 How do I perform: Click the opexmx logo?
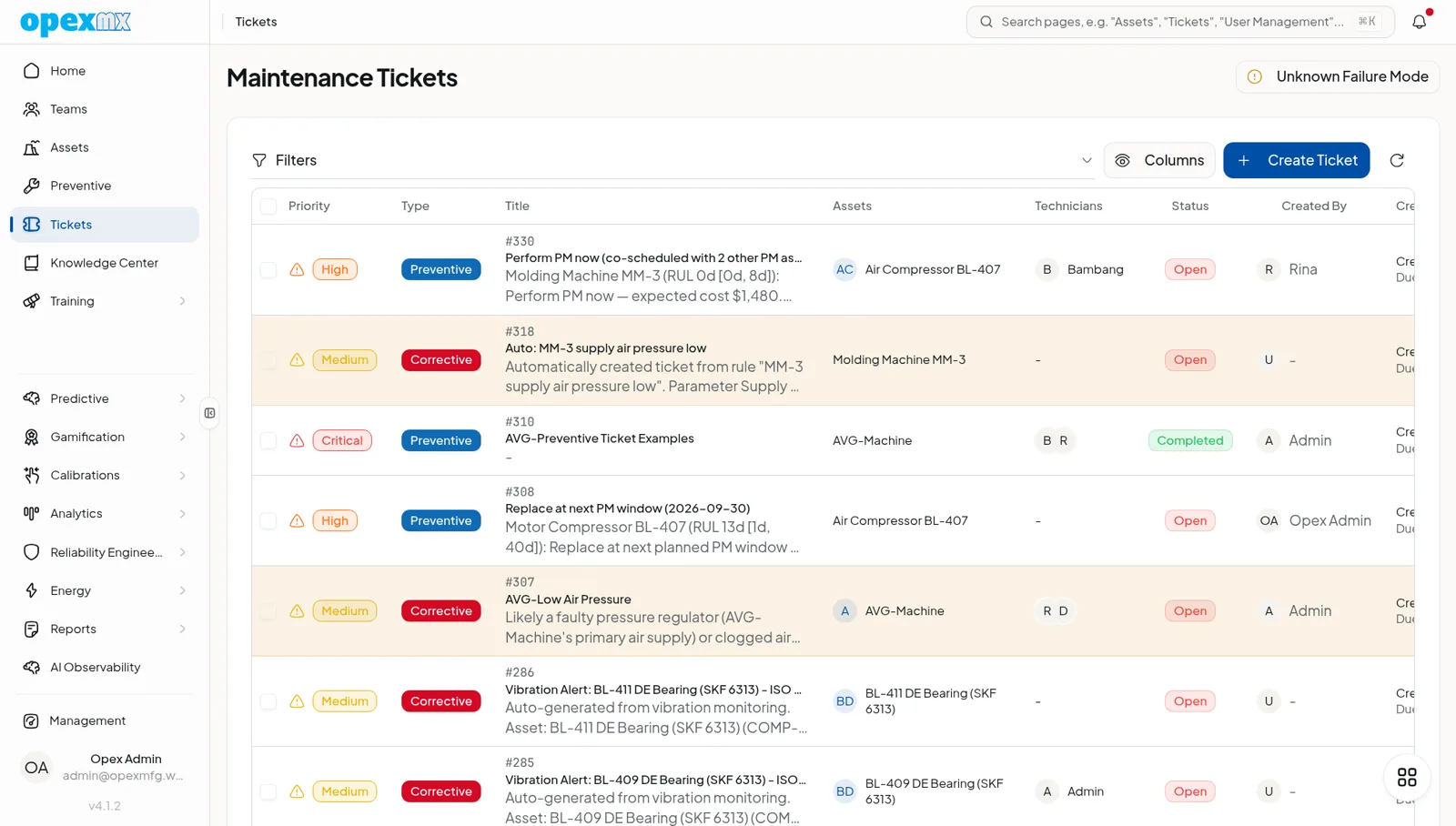click(76, 22)
